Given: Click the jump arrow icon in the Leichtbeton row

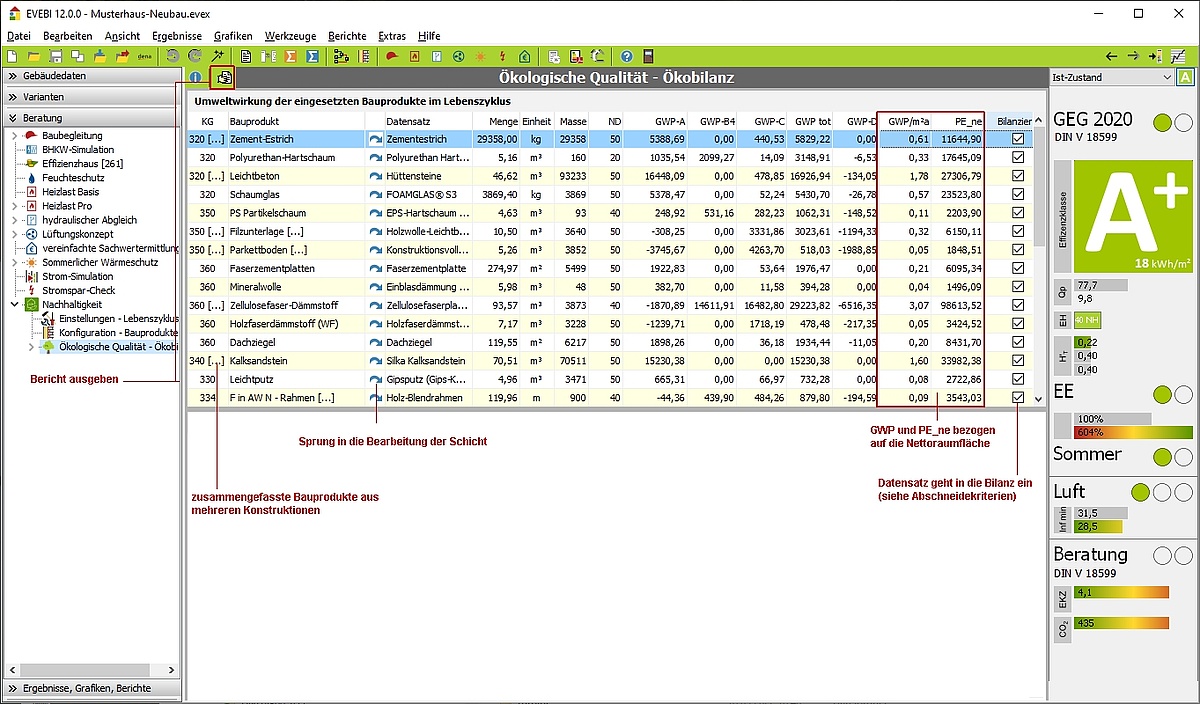Looking at the screenshot, I should 375,176.
